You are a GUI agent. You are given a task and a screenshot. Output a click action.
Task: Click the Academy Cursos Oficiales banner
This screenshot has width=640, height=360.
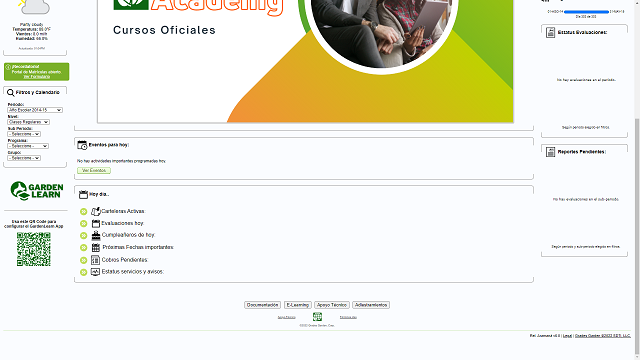[305, 61]
